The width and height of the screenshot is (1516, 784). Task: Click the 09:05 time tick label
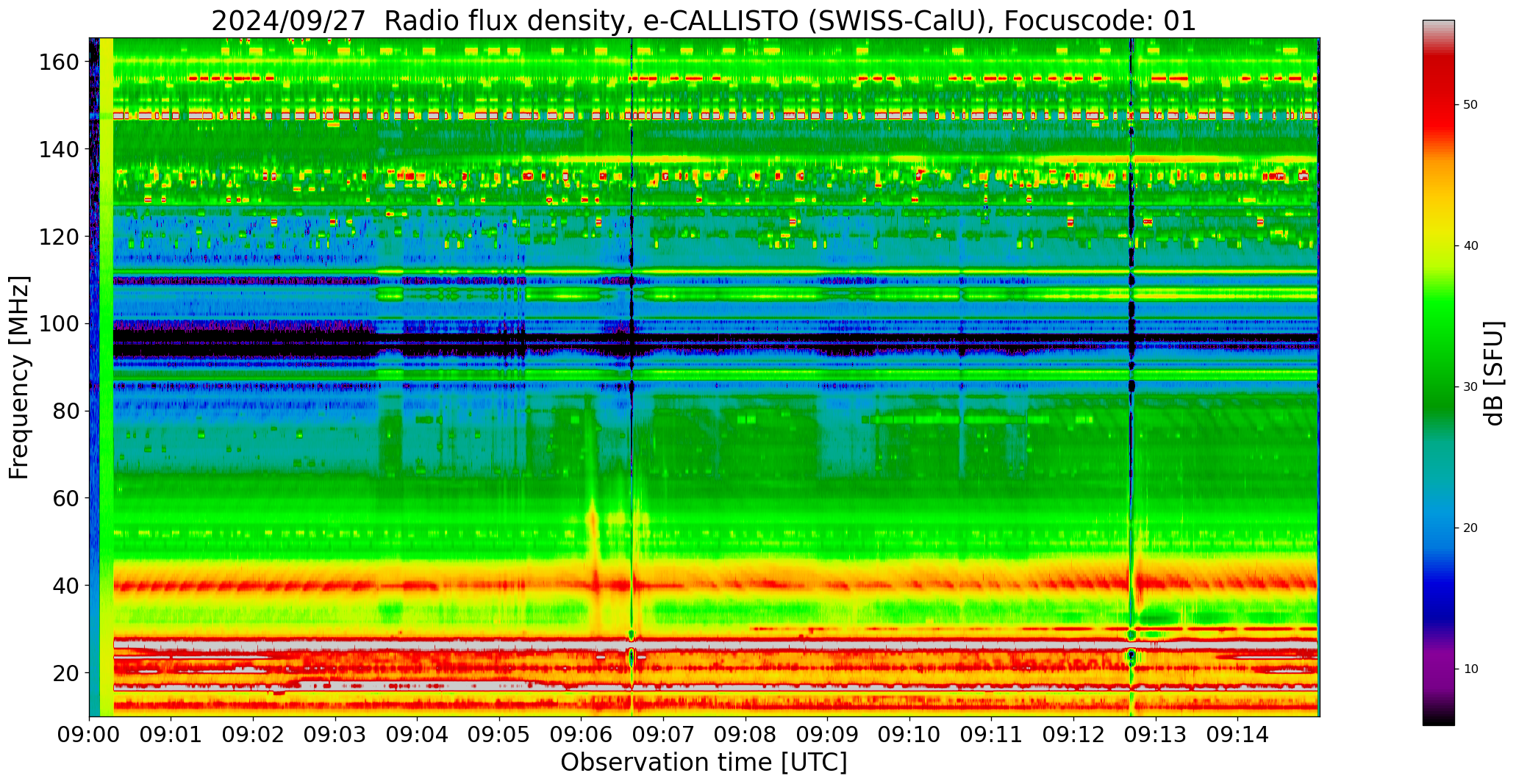pos(499,733)
